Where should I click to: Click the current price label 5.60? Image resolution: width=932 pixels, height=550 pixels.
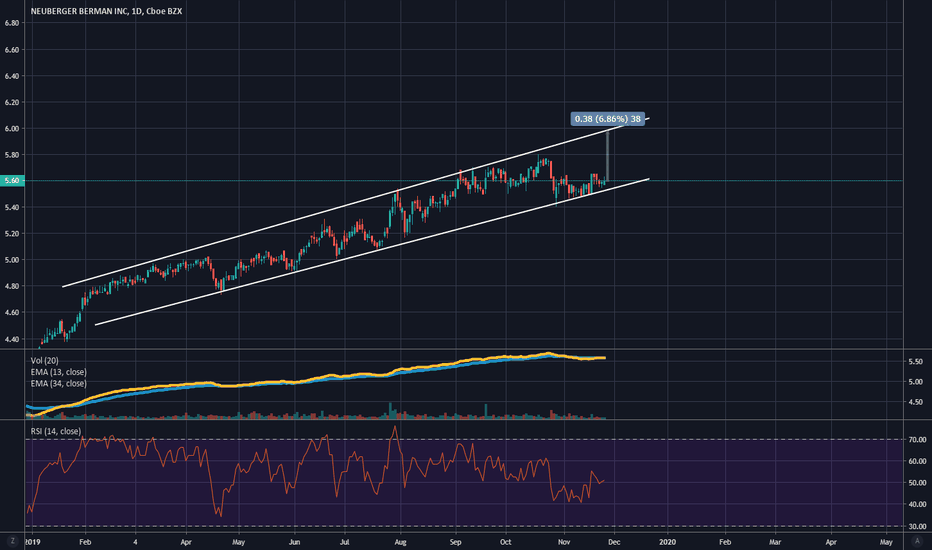(x=12, y=180)
